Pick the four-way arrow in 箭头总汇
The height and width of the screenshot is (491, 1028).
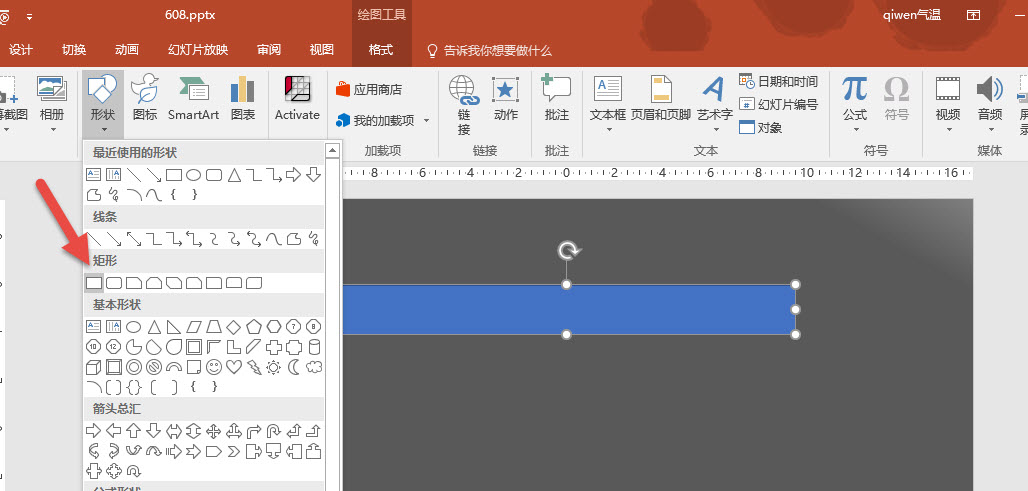pyautogui.click(x=214, y=431)
